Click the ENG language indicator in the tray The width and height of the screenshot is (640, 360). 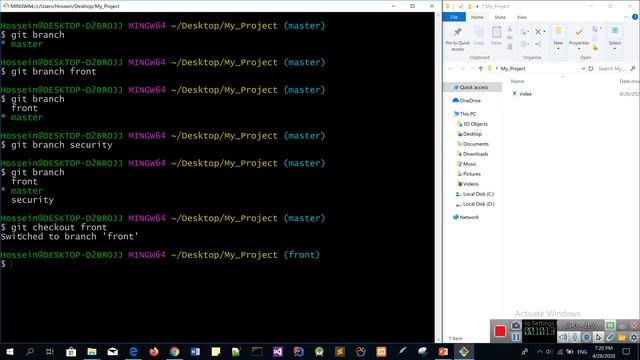click(582, 351)
